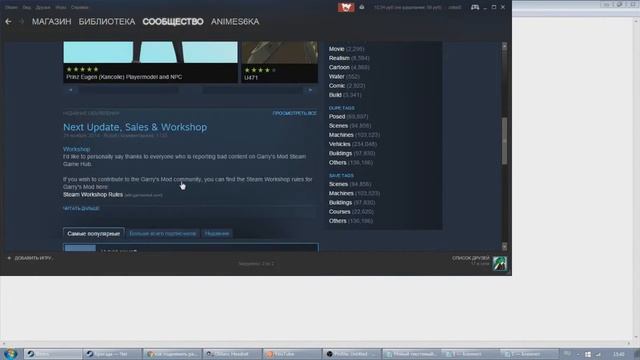The image size is (640, 360).
Task: Click the ЧИТАТЬ ДАЛЬШЕ link
Action: 81,208
